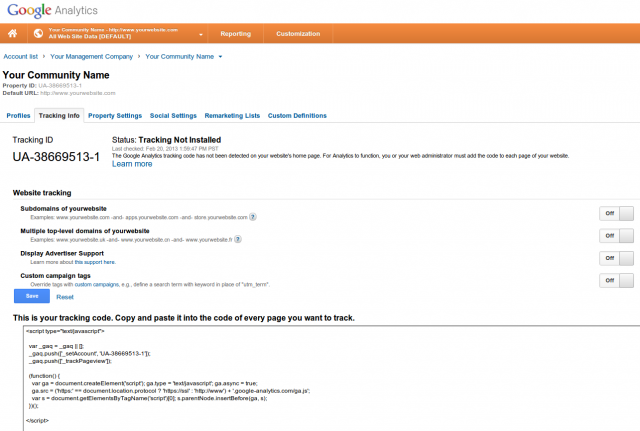Click the Default URL line
640x431 pixels.
(59, 93)
